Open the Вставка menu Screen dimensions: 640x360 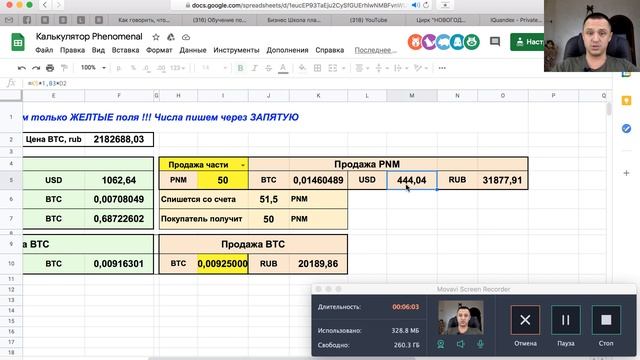(x=125, y=50)
